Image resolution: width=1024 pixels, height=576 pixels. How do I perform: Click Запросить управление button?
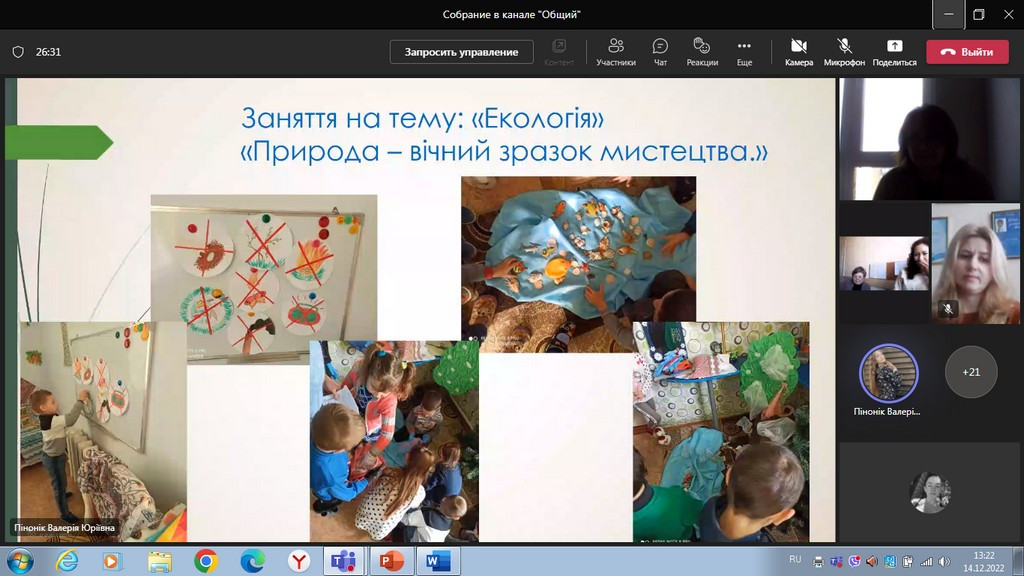pyautogui.click(x=461, y=52)
